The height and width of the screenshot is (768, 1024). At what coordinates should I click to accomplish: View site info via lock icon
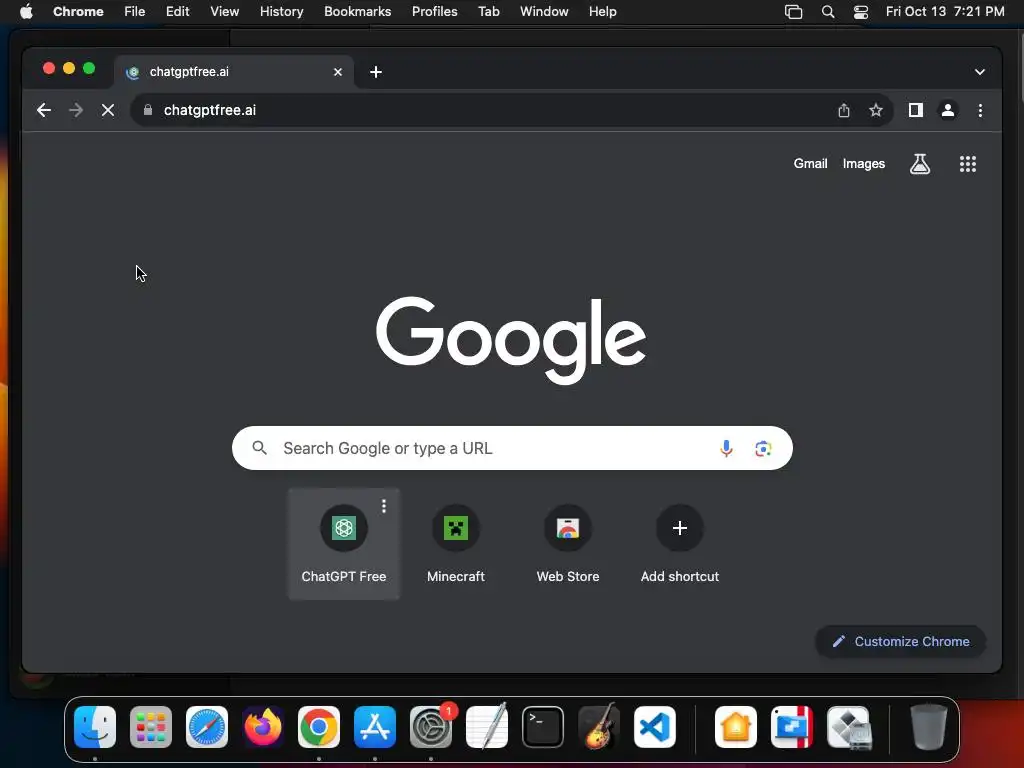[x=148, y=110]
